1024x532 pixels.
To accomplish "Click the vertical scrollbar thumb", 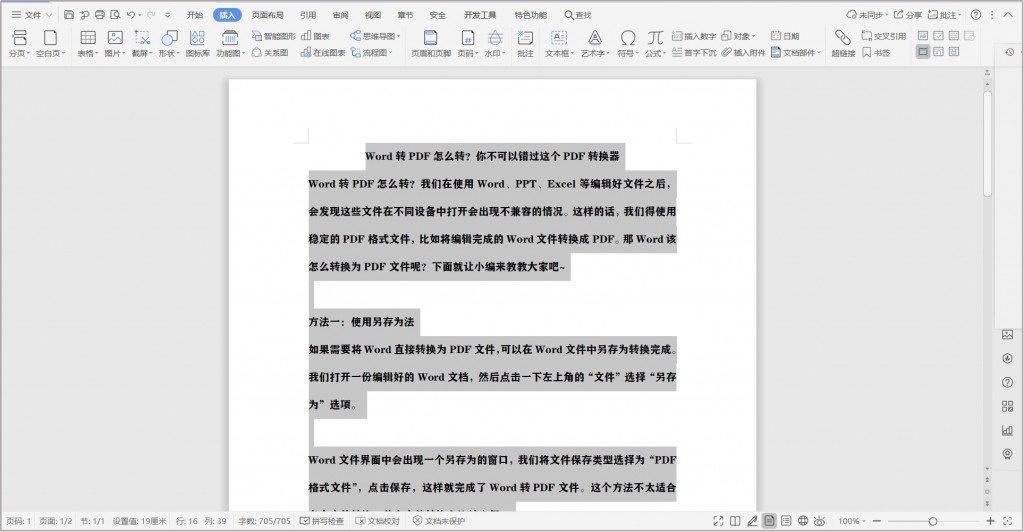I will click(x=987, y=144).
